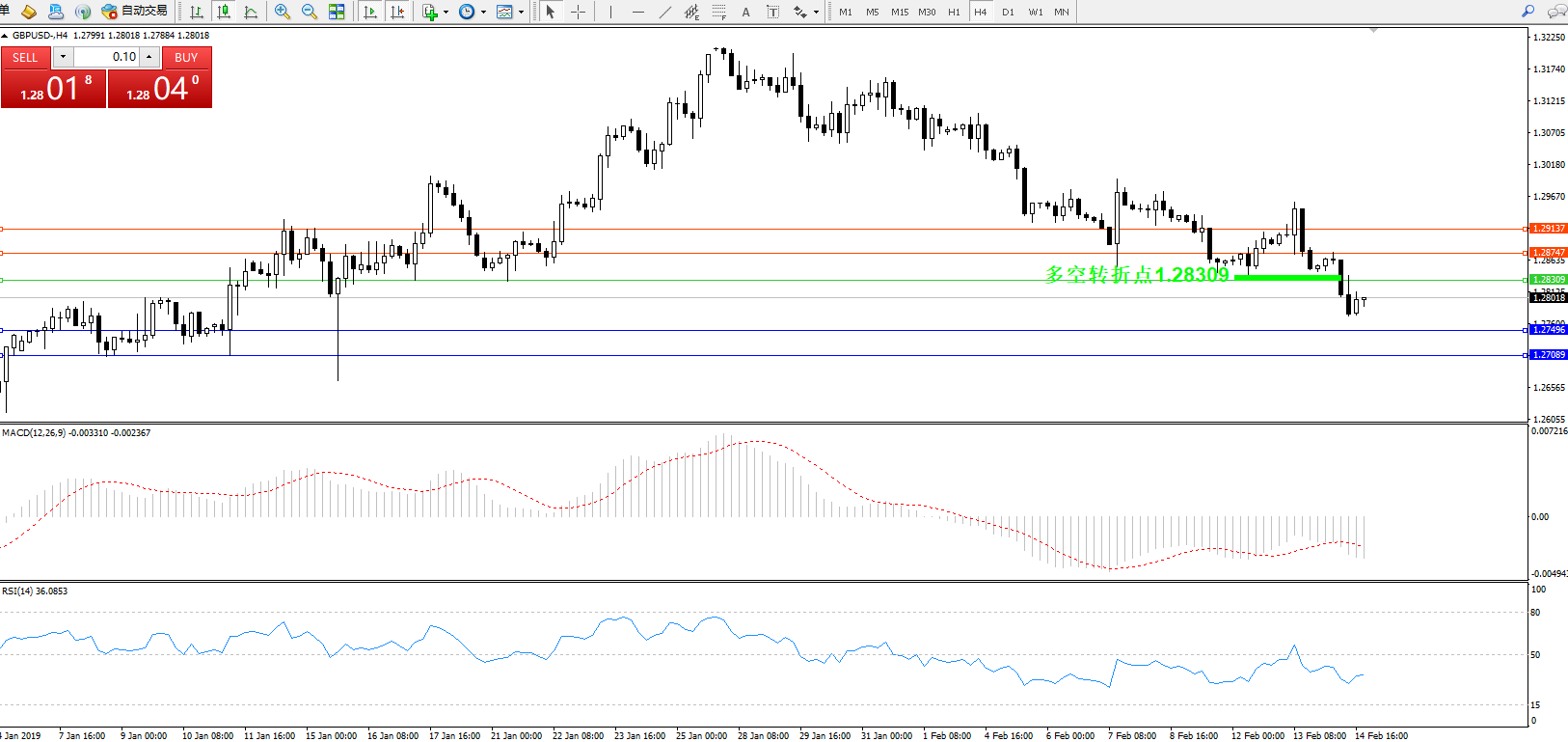Select the Crosshair cursor tool
The width and height of the screenshot is (1568, 742).
point(578,12)
